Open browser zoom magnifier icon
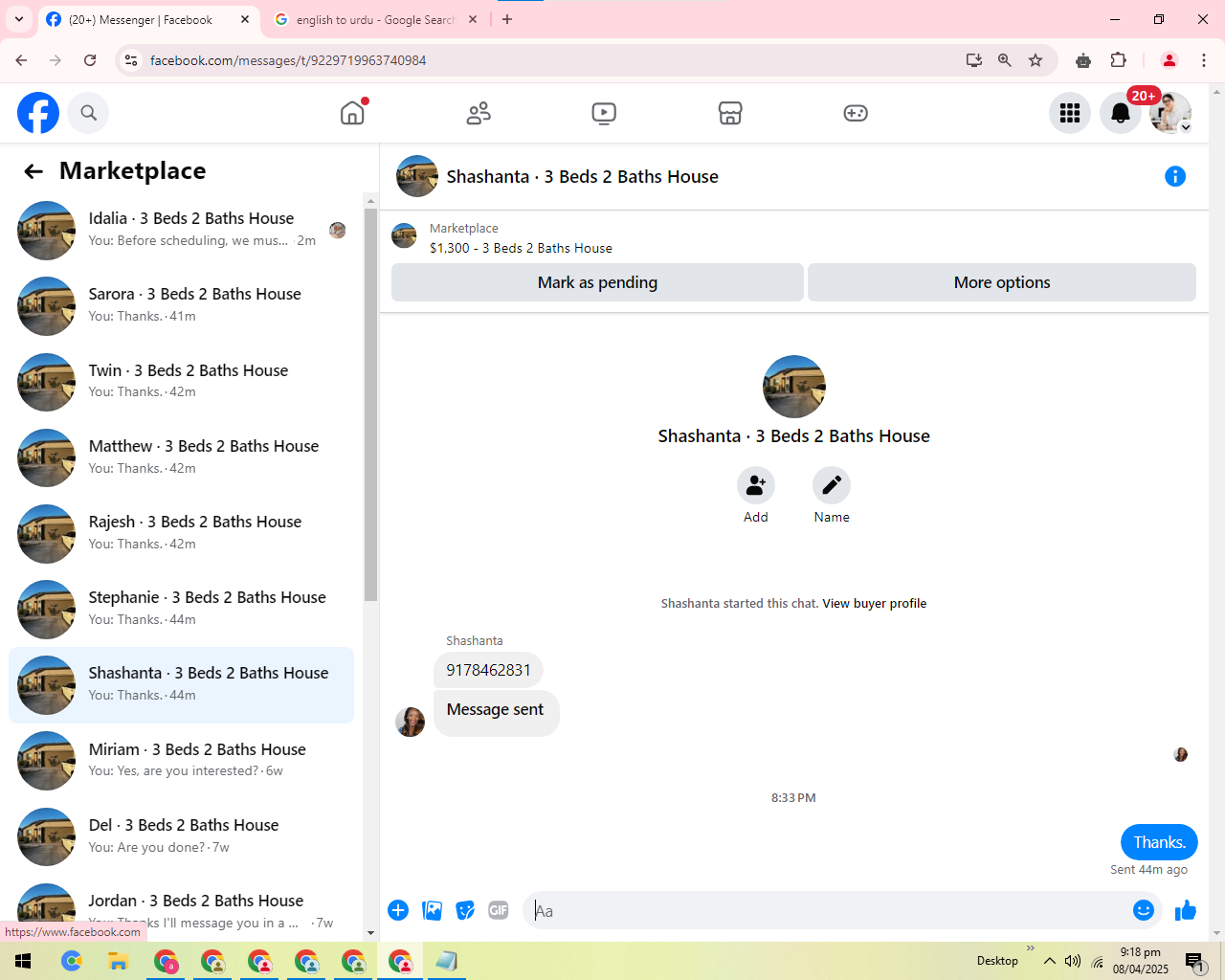1225x980 pixels. (1005, 60)
